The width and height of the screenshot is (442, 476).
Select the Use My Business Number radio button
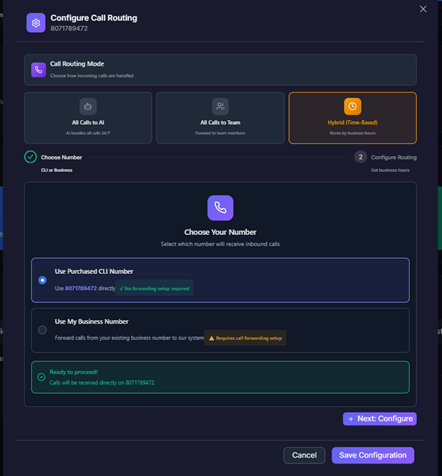[x=42, y=330]
